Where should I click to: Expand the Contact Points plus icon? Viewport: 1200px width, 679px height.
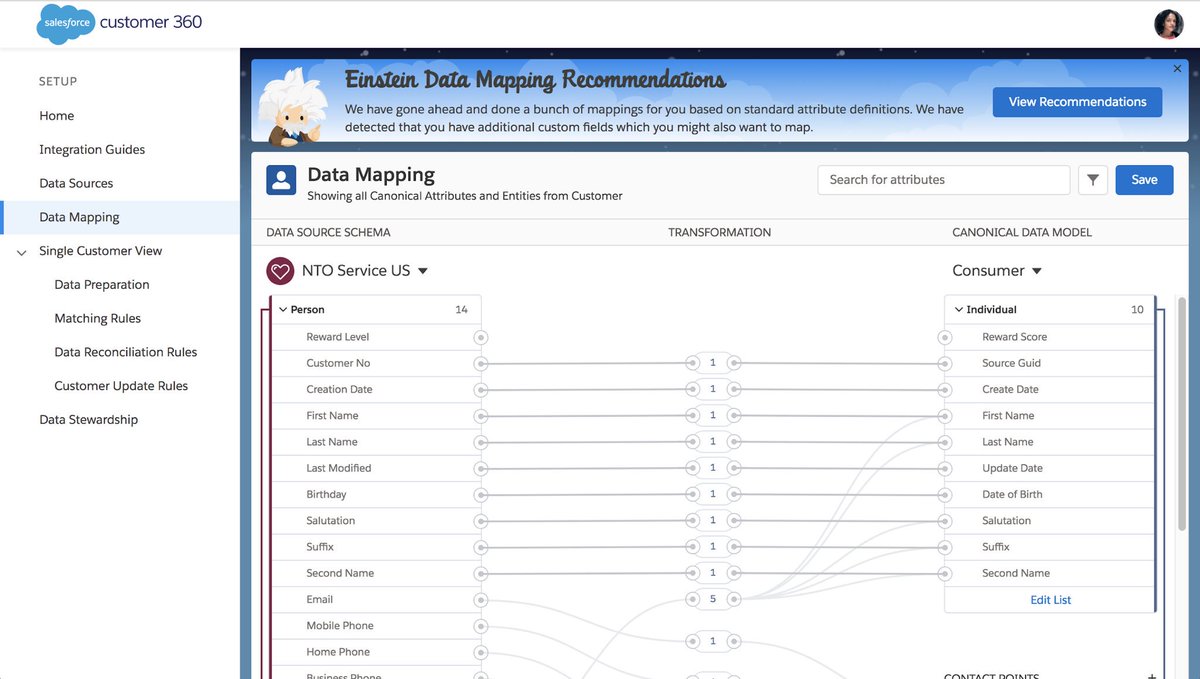coord(1152,676)
